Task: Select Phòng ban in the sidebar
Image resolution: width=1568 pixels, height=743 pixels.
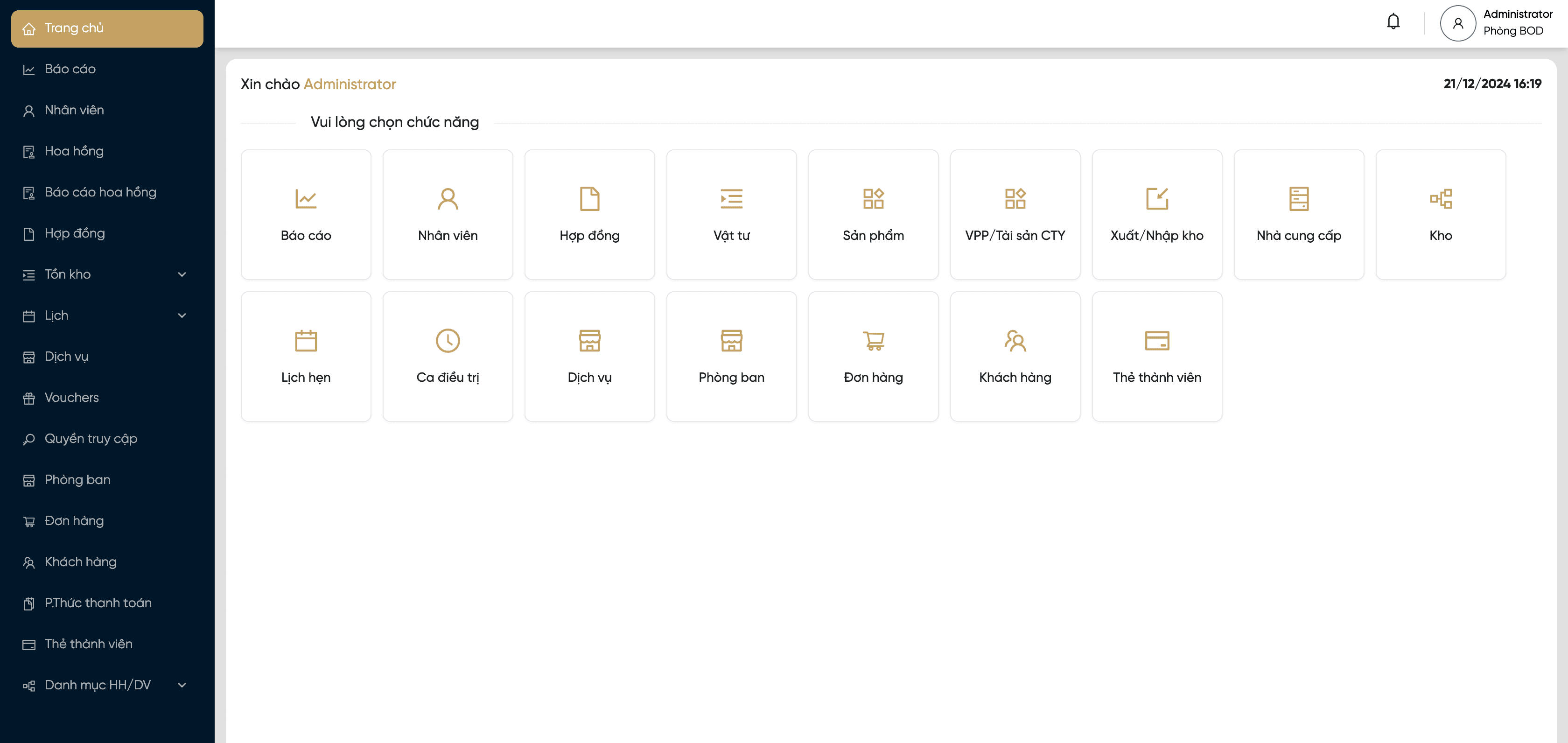Action: coord(107,480)
